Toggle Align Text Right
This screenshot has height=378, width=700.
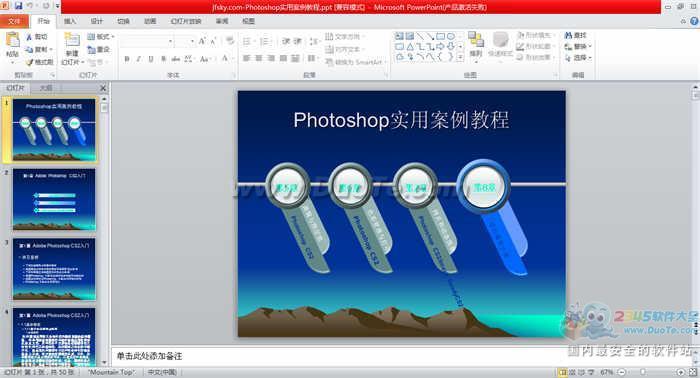point(271,58)
